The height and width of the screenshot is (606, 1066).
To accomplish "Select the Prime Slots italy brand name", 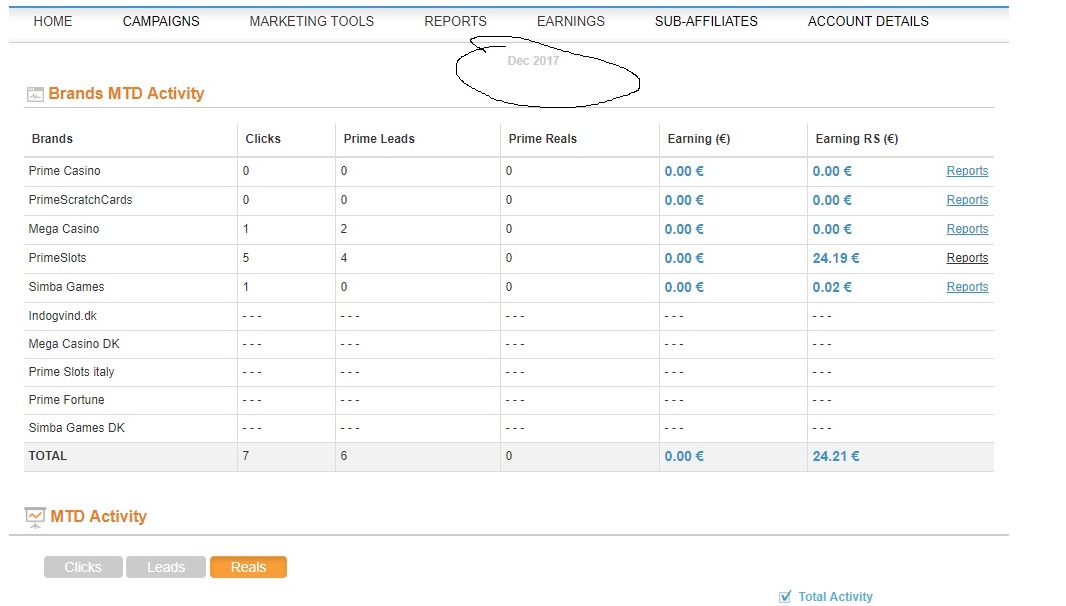I will point(71,372).
